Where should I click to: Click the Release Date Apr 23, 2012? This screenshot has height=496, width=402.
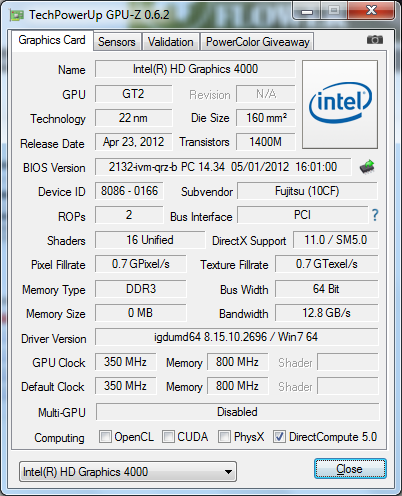[133, 142]
